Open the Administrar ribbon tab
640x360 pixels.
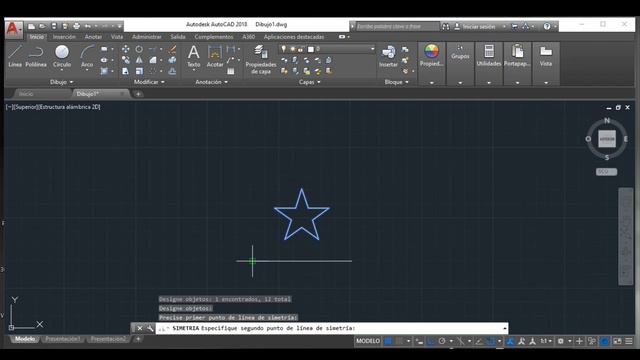point(147,37)
